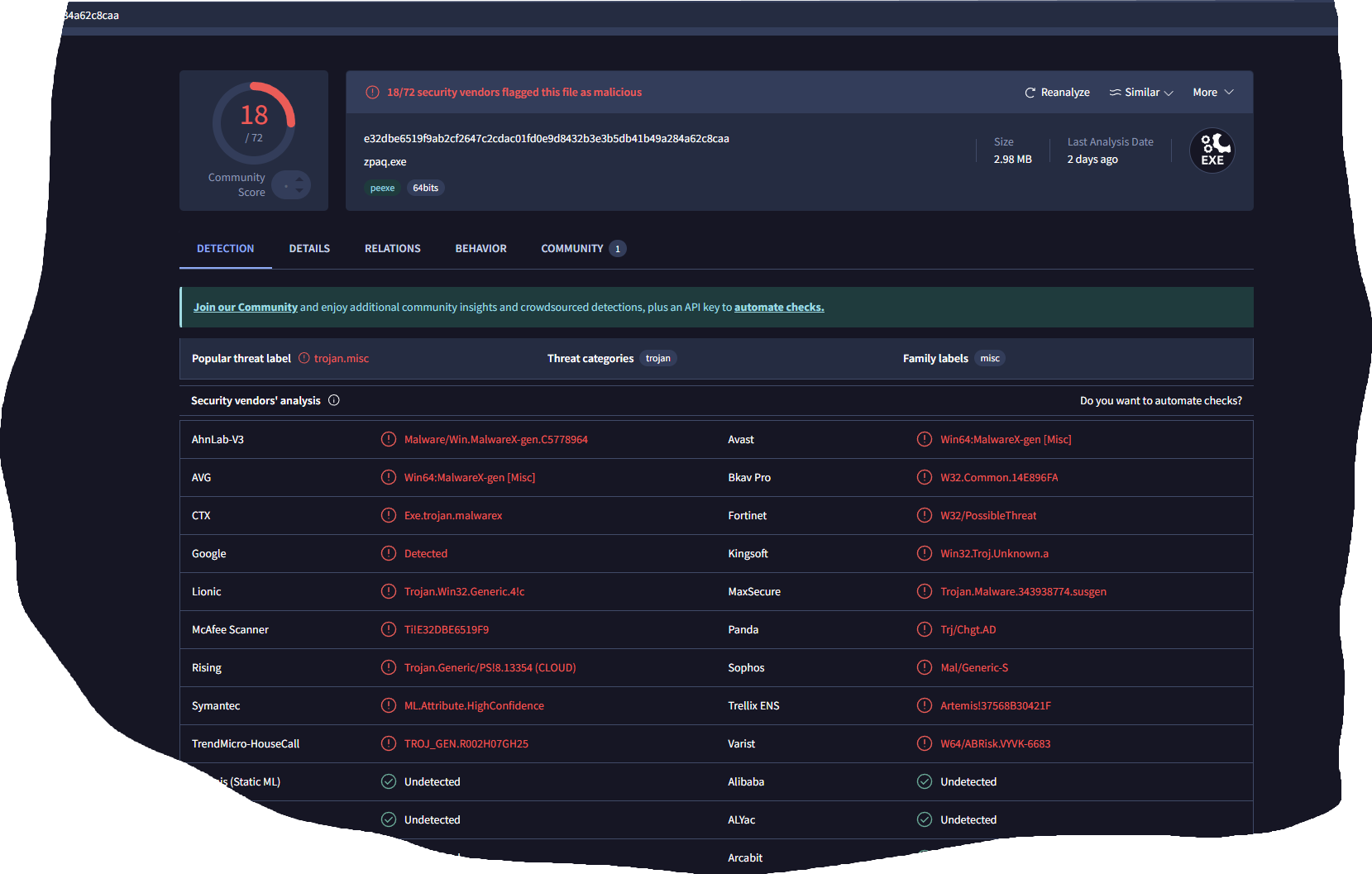Click the trojan.misc threat label text

click(342, 358)
